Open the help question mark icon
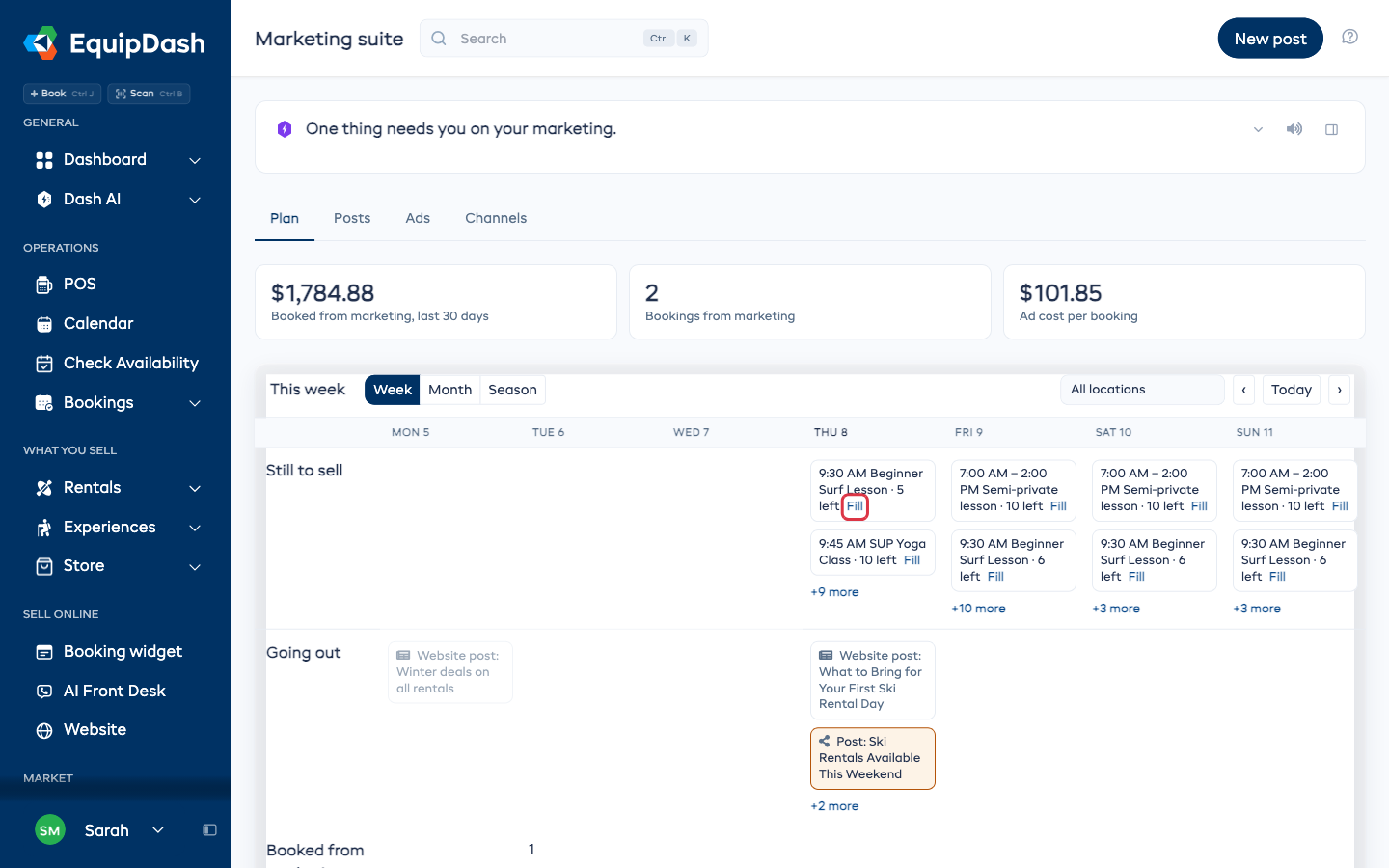The image size is (1389, 868). point(1350,37)
